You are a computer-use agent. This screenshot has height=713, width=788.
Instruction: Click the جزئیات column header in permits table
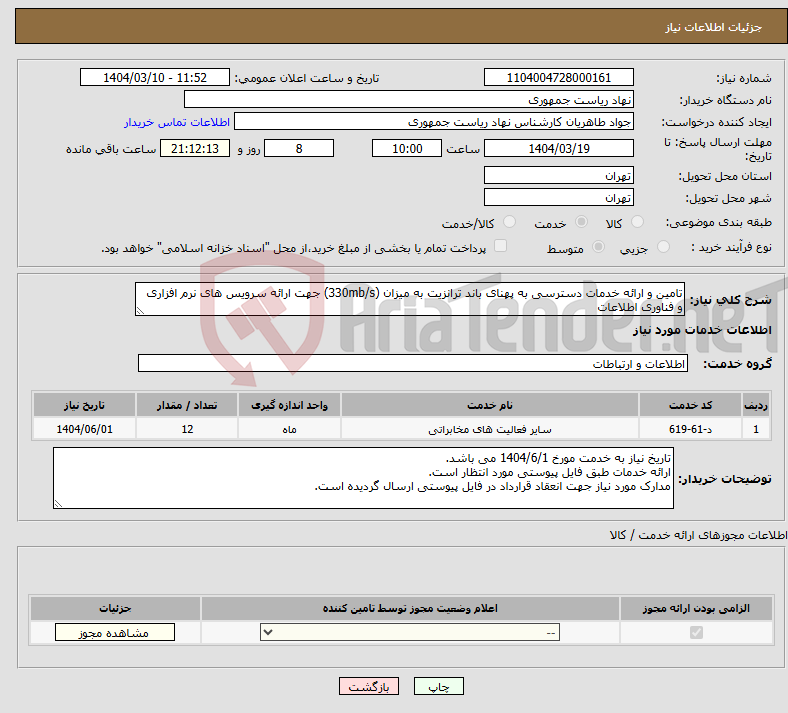click(x=115, y=608)
